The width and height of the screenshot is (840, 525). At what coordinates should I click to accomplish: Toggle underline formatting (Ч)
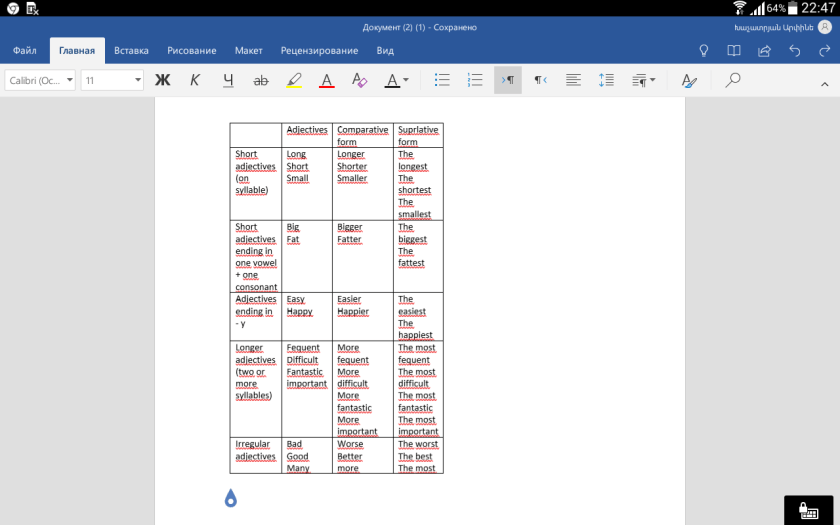(x=228, y=80)
